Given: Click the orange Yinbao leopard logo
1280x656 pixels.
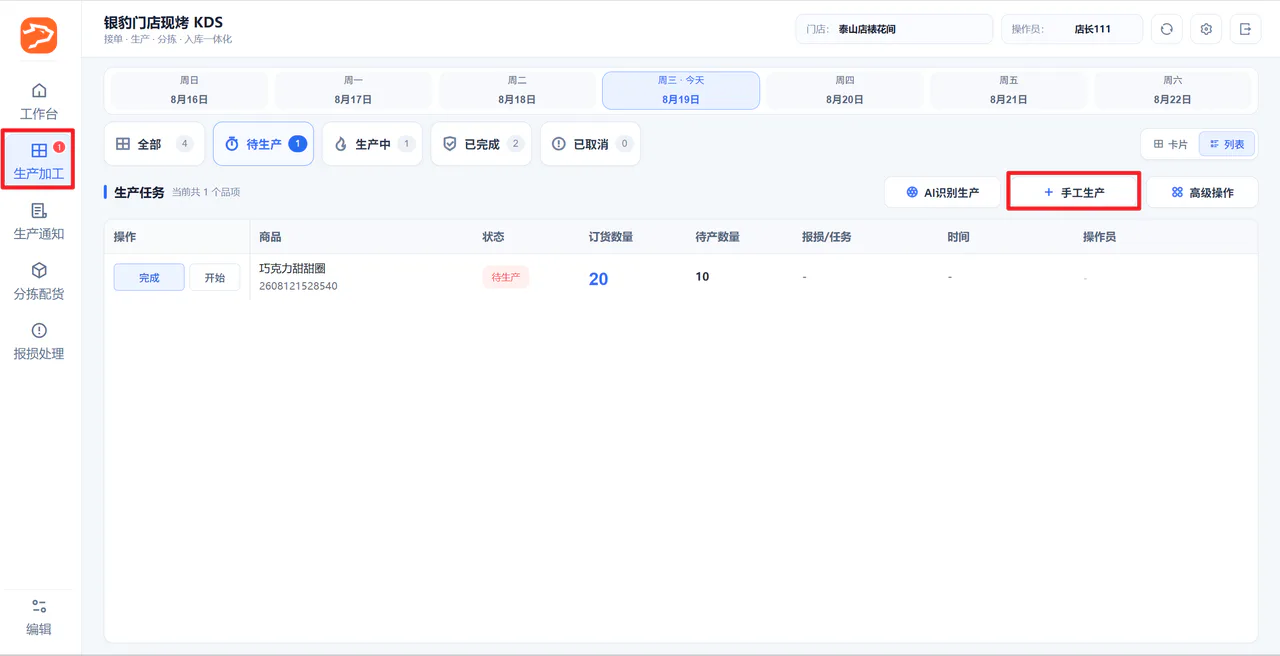Looking at the screenshot, I should tap(39, 36).
